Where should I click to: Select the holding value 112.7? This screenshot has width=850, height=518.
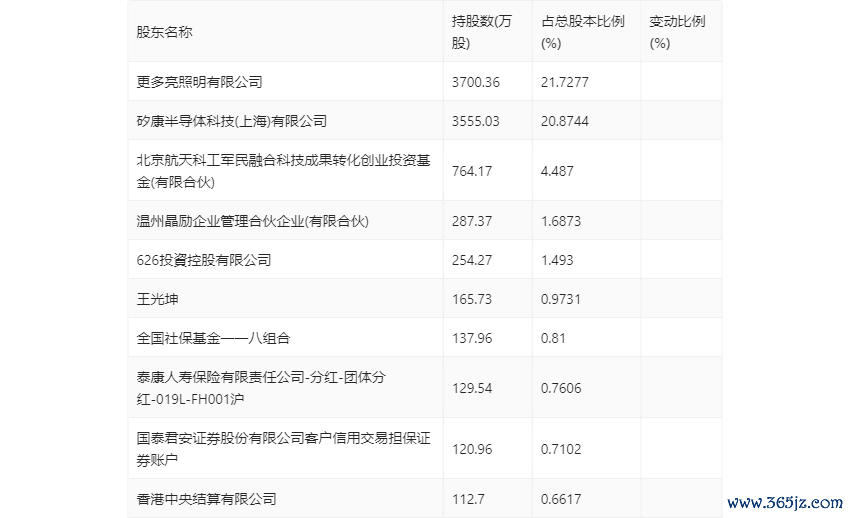[468, 499]
